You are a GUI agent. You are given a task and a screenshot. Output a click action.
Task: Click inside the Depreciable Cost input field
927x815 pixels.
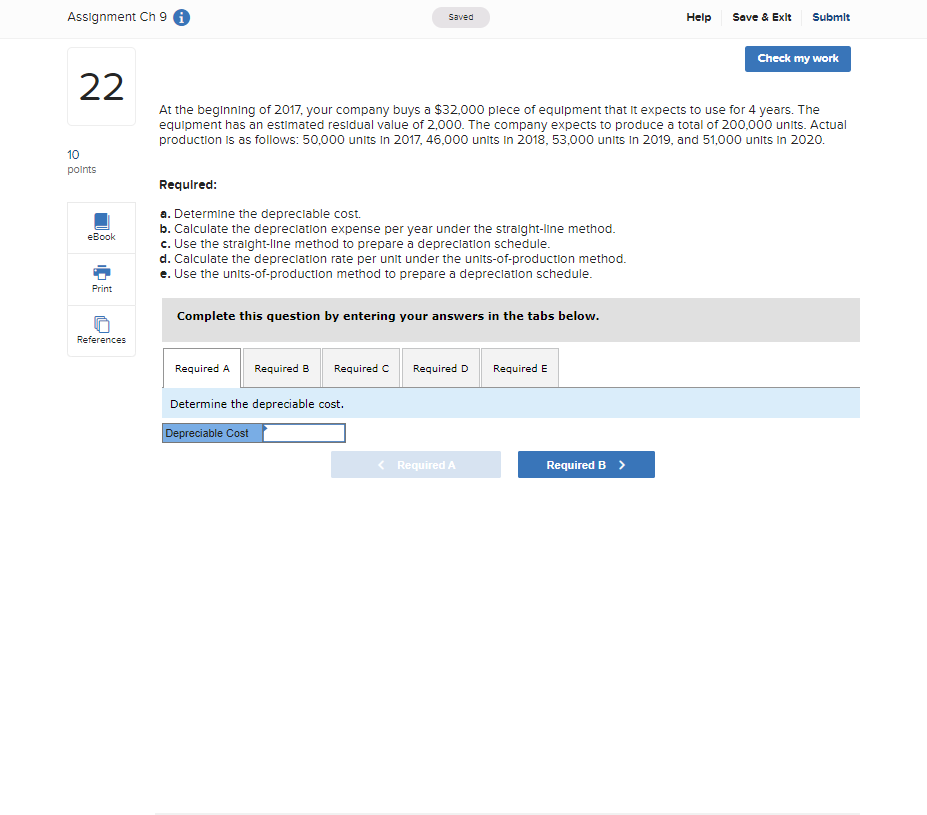pyautogui.click(x=305, y=432)
